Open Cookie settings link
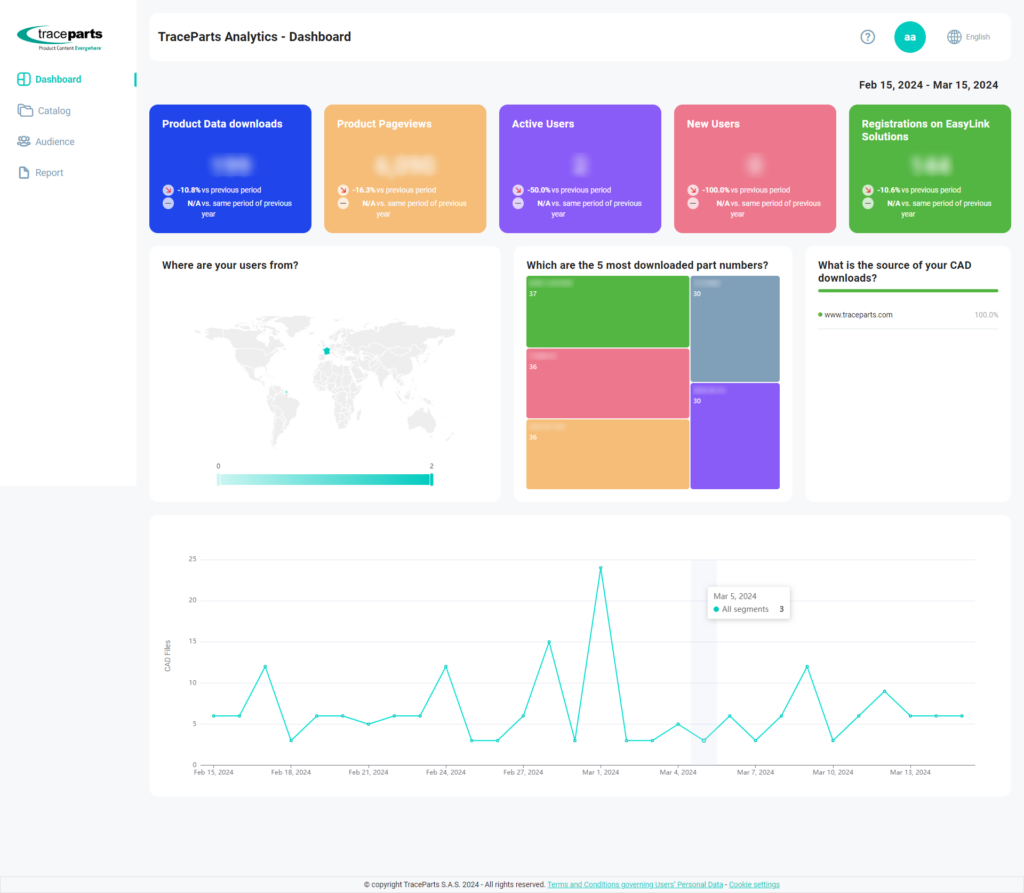The height and width of the screenshot is (893, 1024). point(754,884)
